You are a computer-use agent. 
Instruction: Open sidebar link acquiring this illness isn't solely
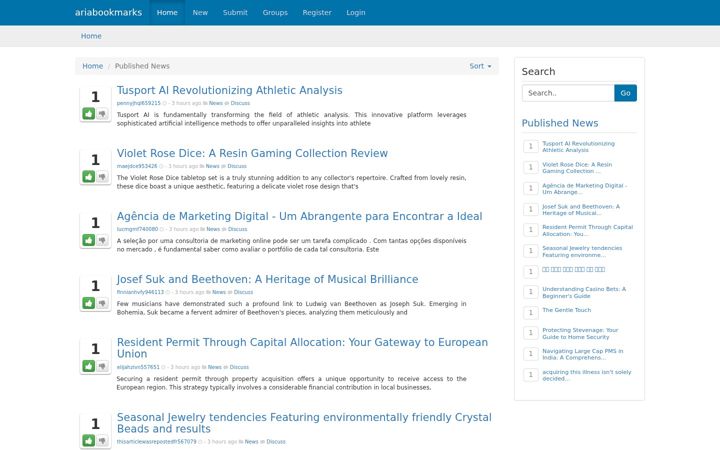(586, 375)
